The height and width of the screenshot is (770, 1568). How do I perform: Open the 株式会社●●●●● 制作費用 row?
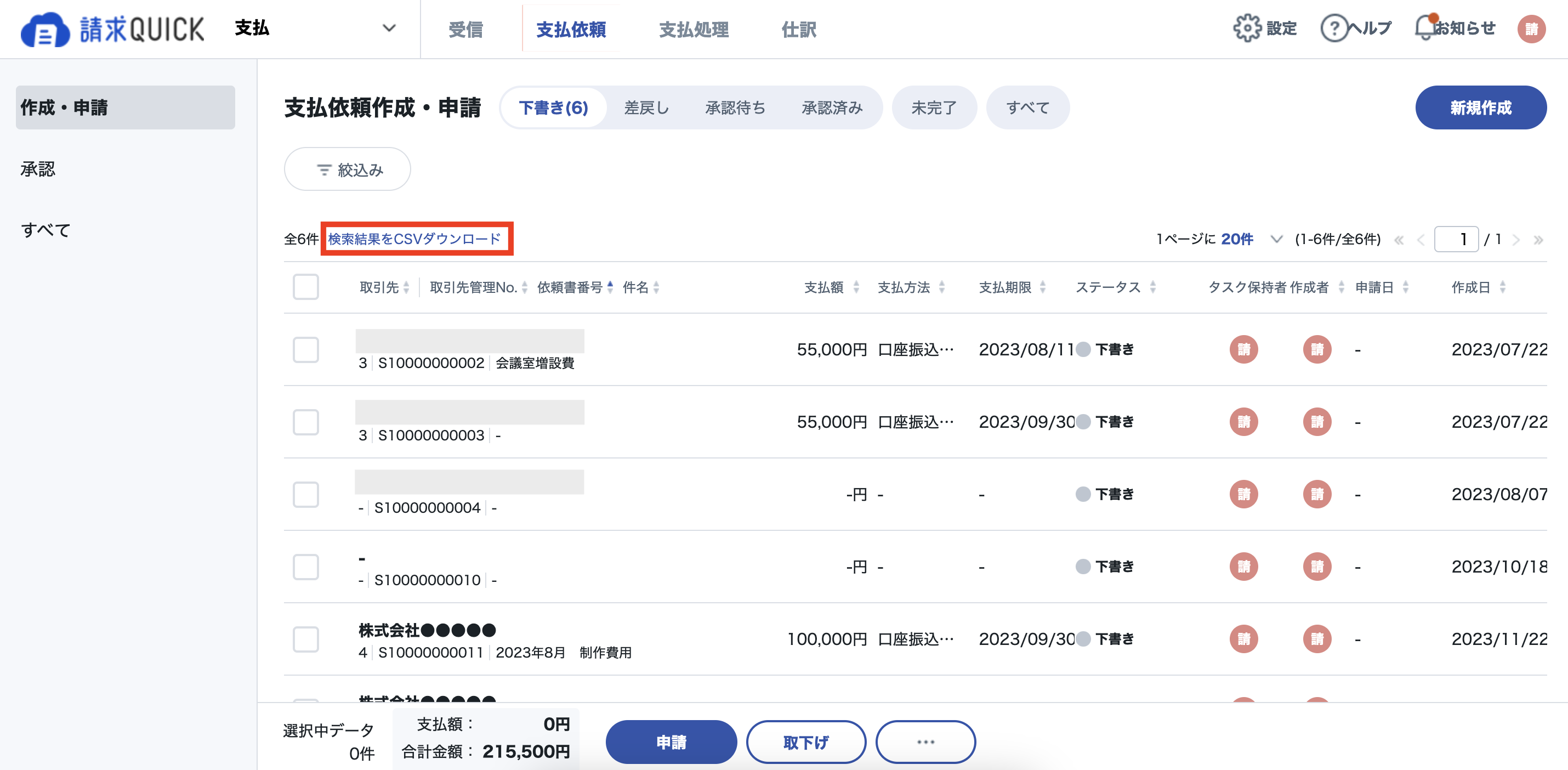[x=915, y=639]
